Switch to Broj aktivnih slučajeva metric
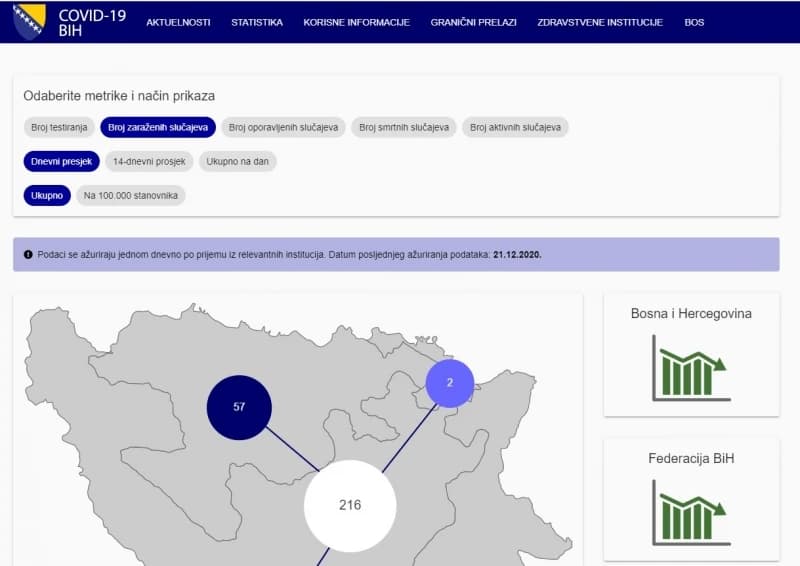Image resolution: width=800 pixels, height=566 pixels. pos(515,127)
